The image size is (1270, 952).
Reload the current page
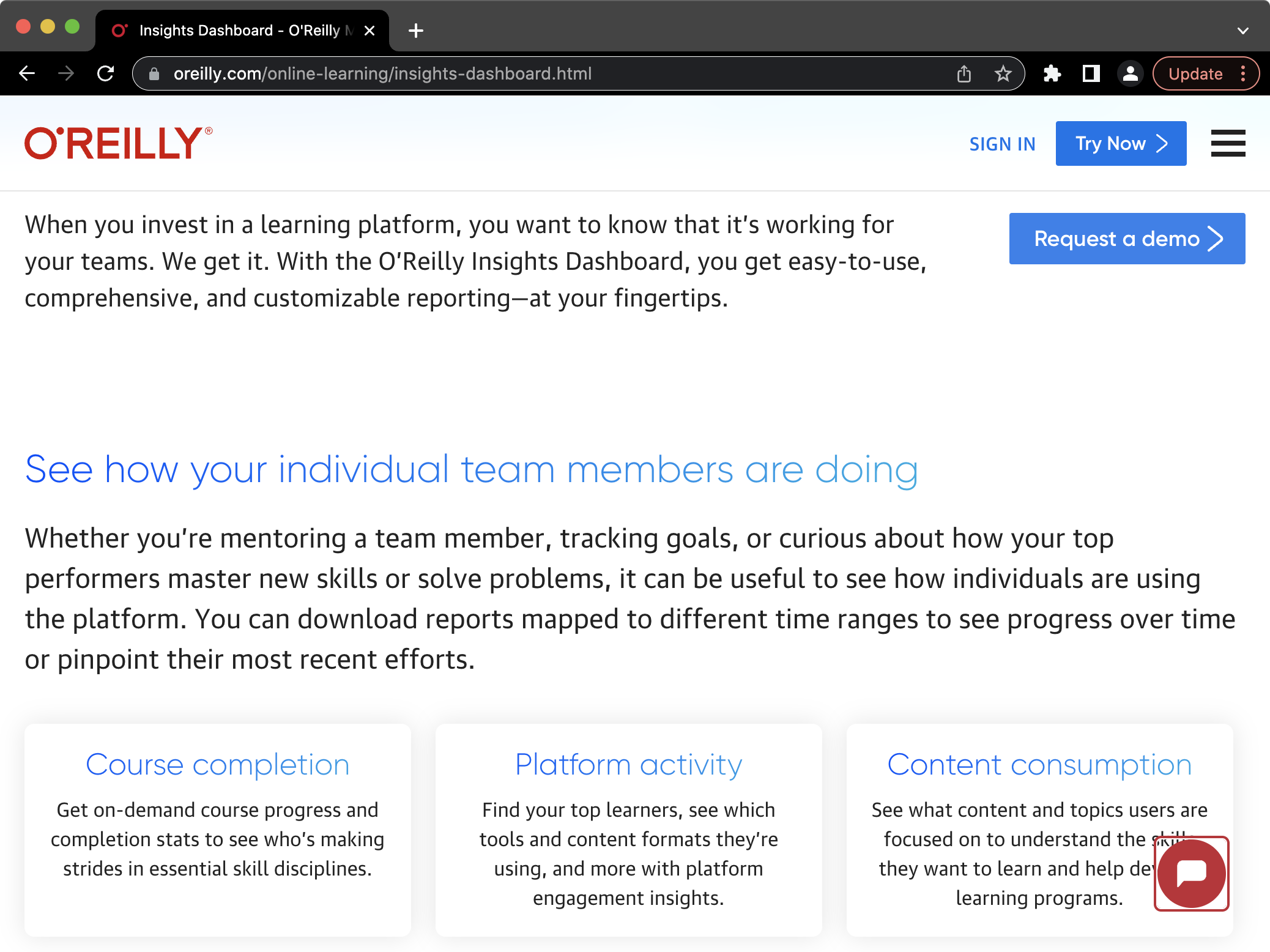coord(106,73)
